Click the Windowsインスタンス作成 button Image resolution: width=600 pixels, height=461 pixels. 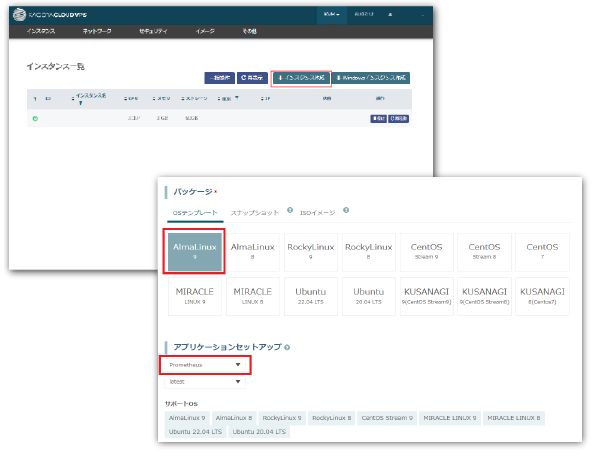pyautogui.click(x=371, y=77)
